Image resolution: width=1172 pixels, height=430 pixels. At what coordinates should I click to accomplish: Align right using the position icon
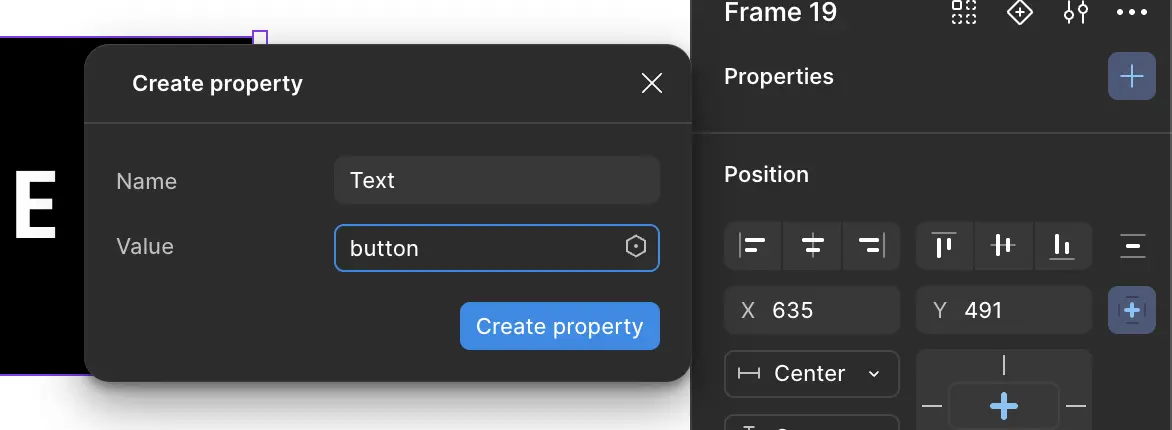871,245
